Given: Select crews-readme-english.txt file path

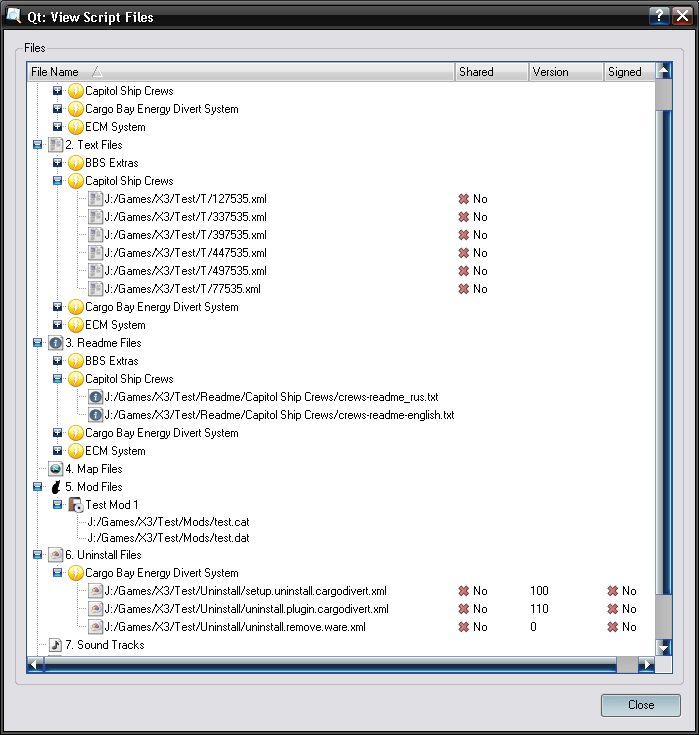Looking at the screenshot, I should coord(279,415).
